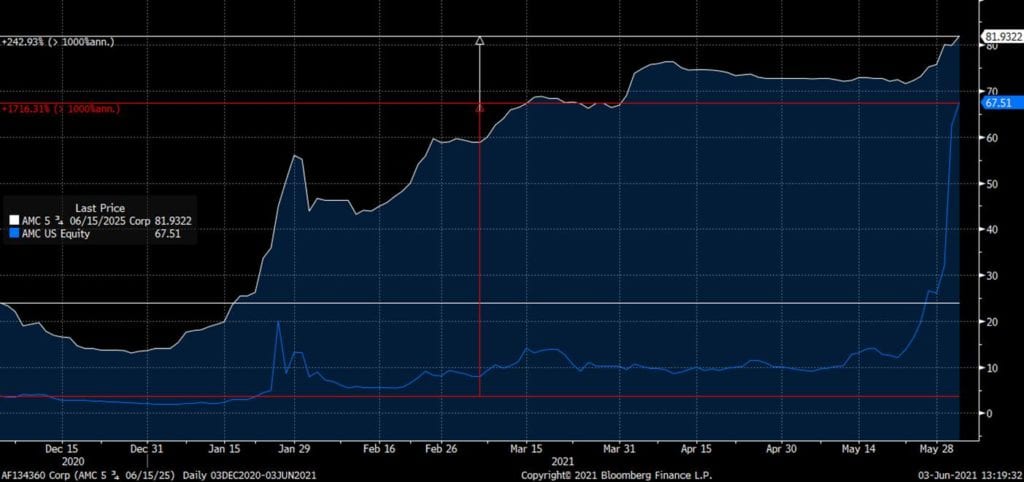
Task: Click the white arrowhead at the top of the measurement line
Action: (x=480, y=40)
